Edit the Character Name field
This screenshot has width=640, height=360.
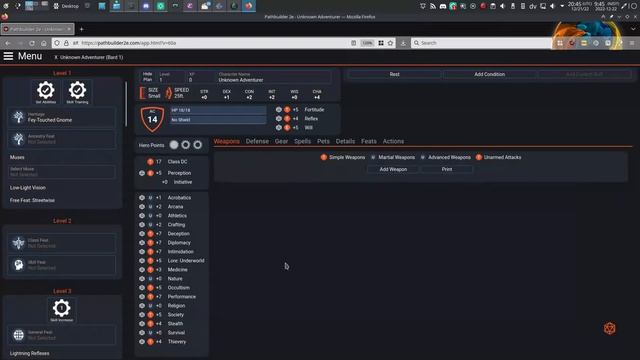[x=274, y=77]
